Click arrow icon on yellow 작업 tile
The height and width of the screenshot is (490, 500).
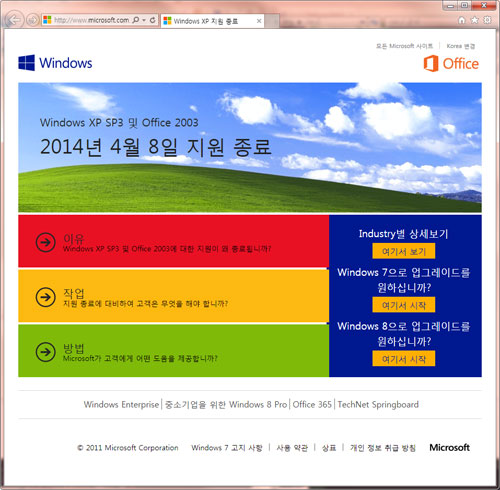45,297
